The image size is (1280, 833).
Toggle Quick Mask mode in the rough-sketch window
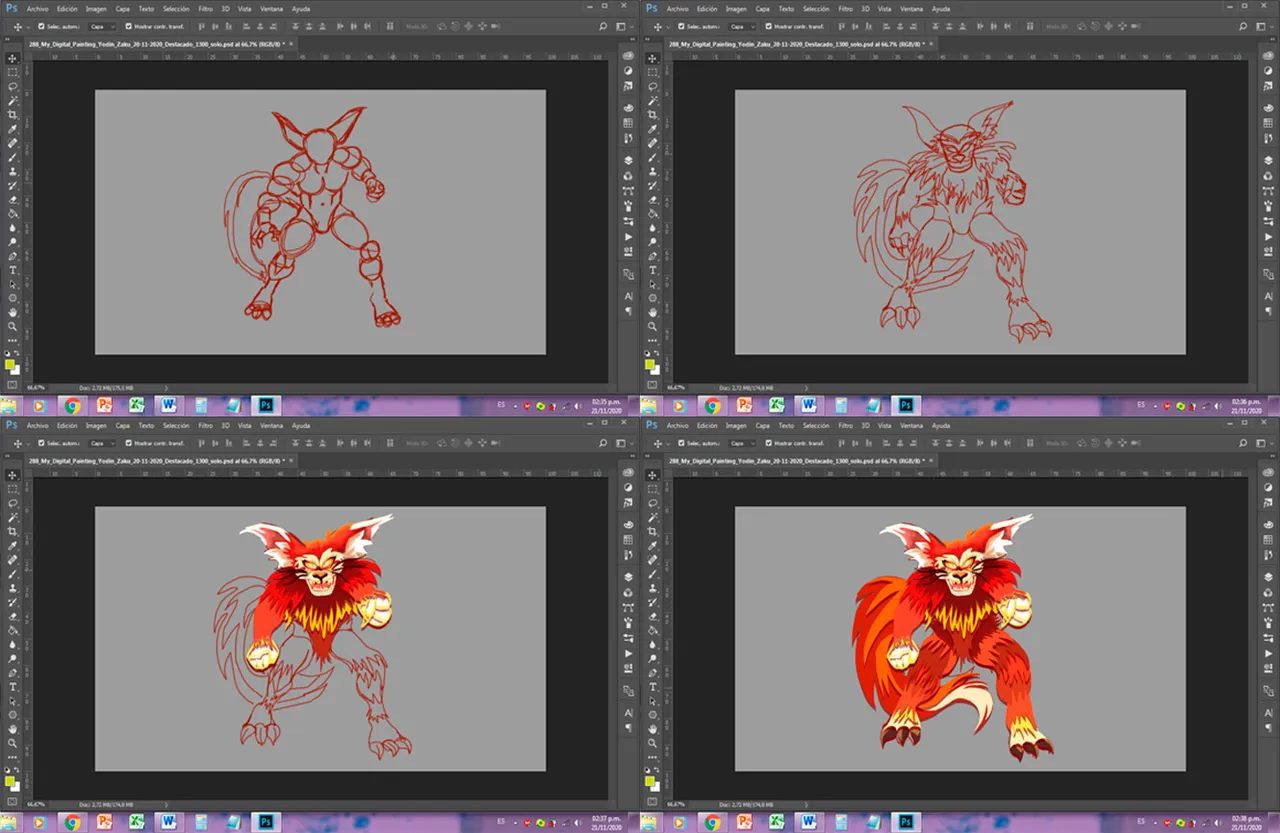point(12,383)
